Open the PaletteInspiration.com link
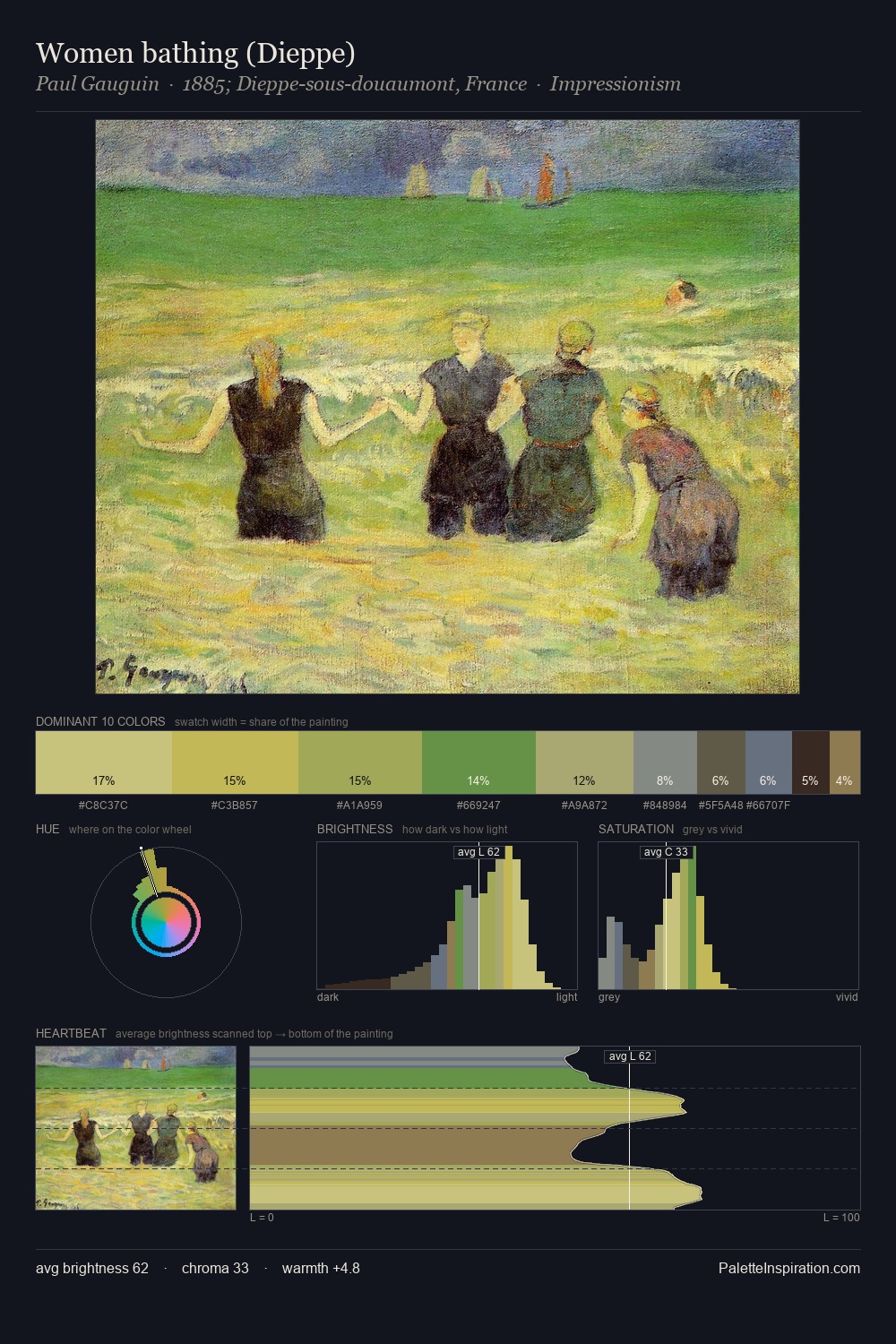This screenshot has height=1344, width=896. [789, 1268]
